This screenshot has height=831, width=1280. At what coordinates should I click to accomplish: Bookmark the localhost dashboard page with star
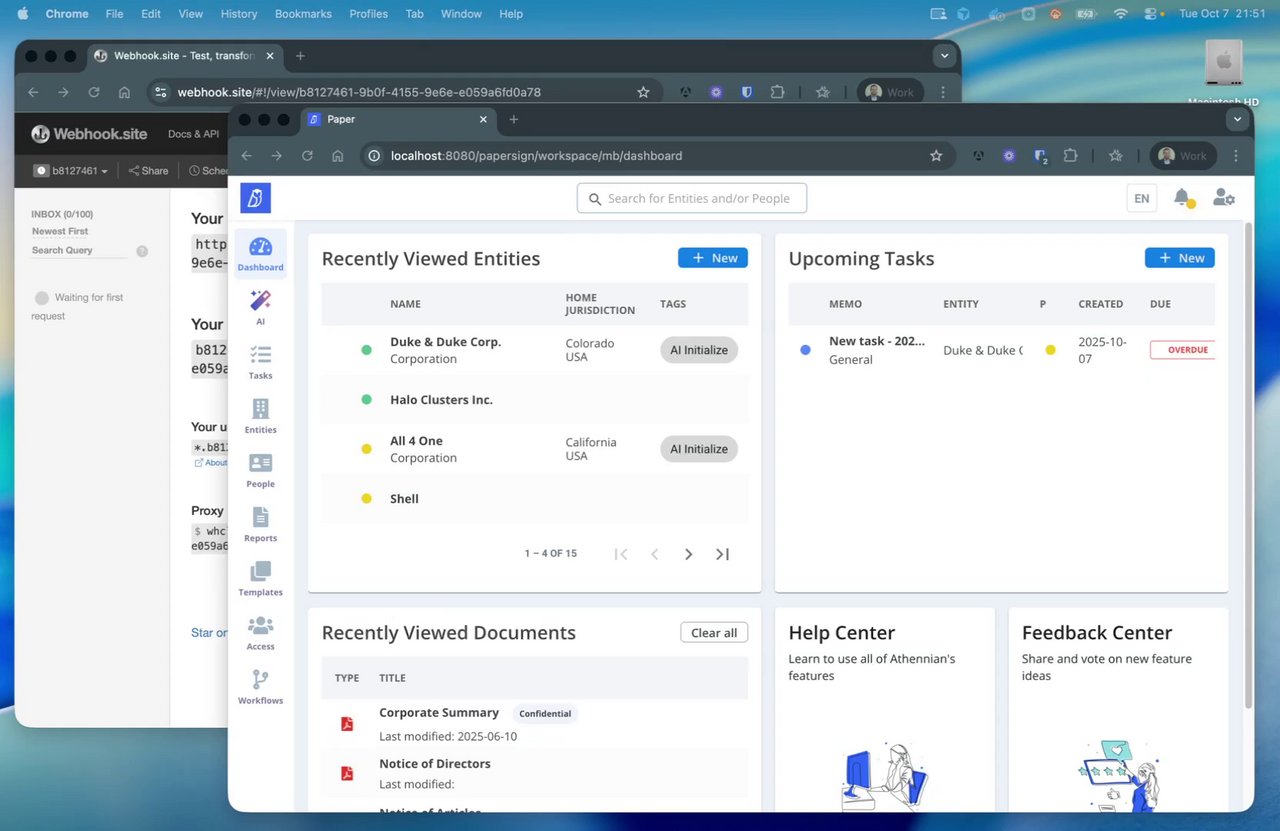[x=936, y=156]
